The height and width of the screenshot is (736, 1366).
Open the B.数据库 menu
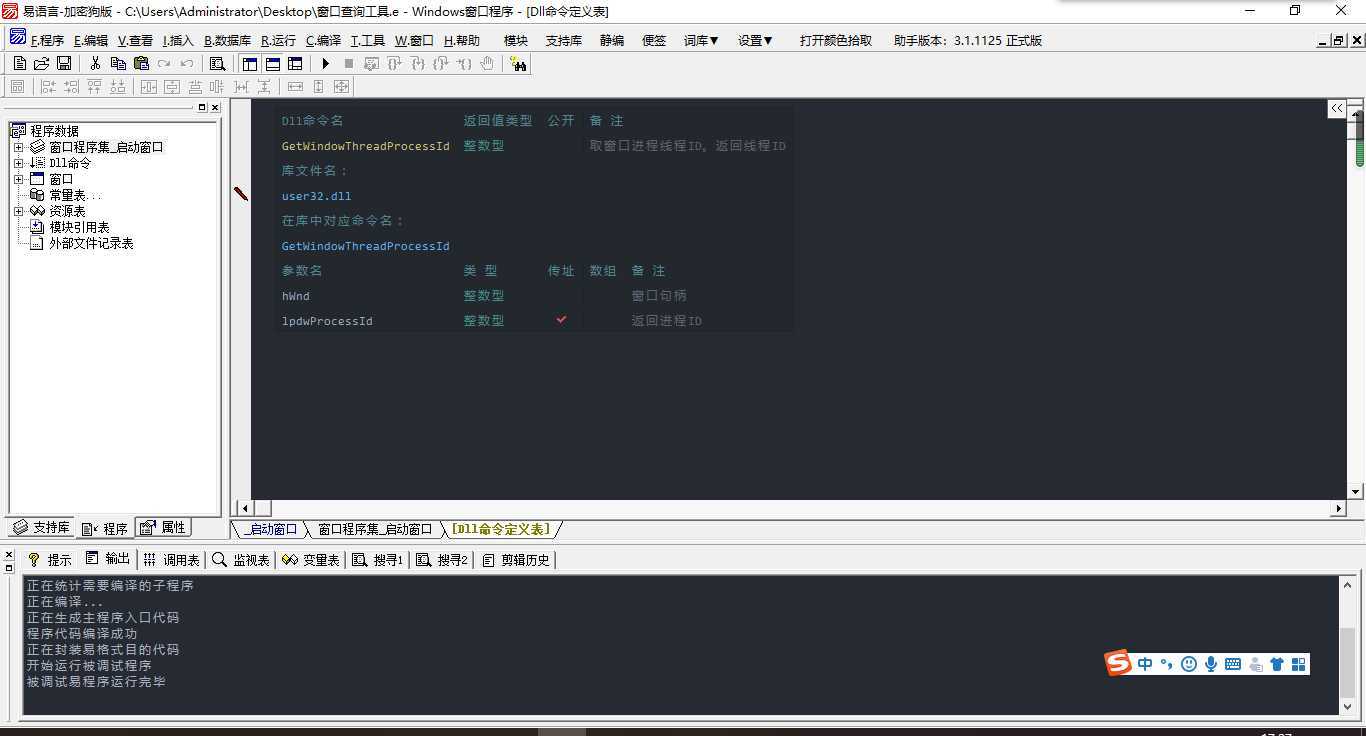227,41
